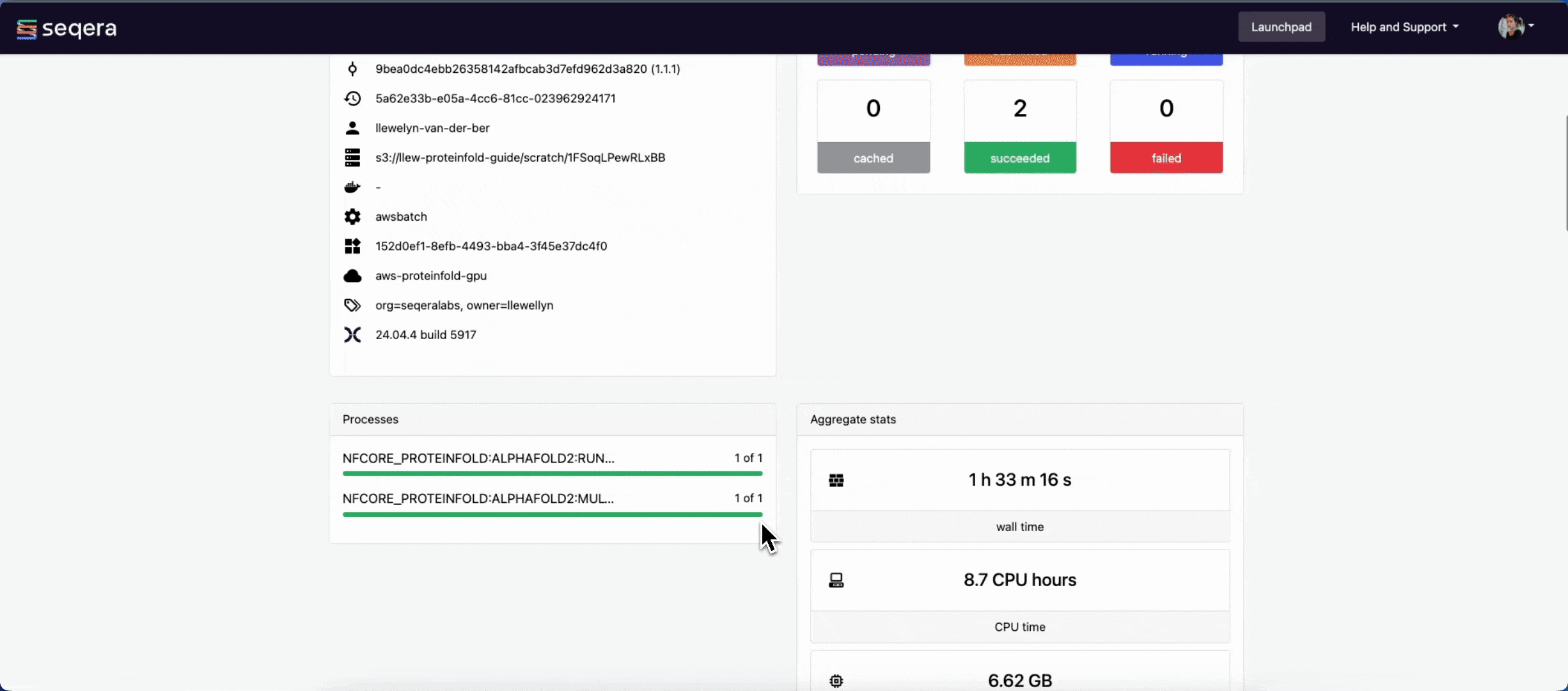Click the Nextflow version icon beside 24.04.4
Viewport: 1568px width, 691px height.
[x=352, y=334]
